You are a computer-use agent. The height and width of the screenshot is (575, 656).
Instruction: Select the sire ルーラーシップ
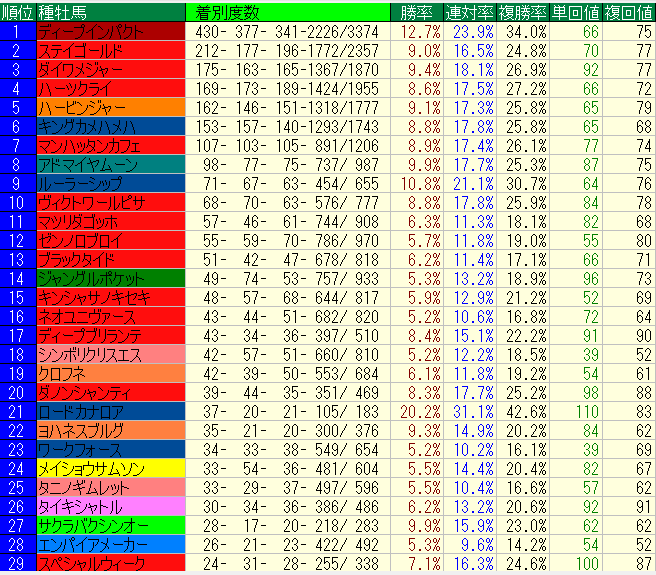111,184
